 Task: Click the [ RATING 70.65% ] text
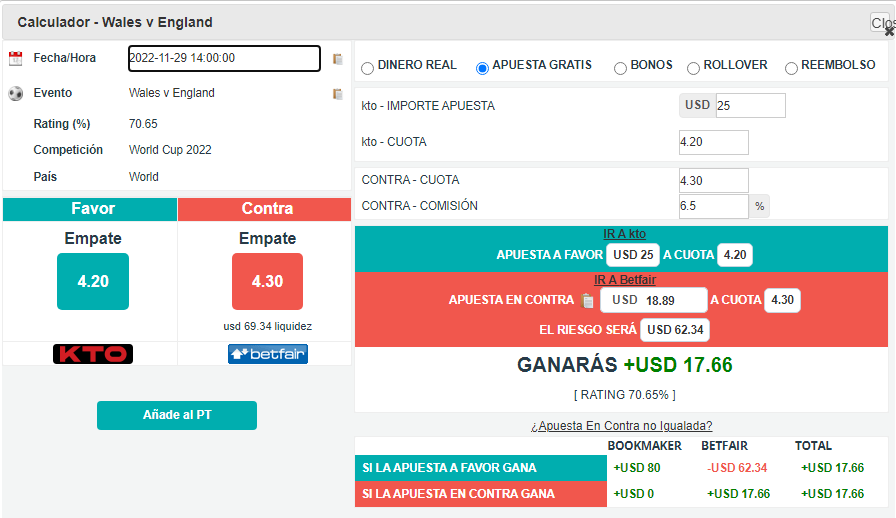coord(625,395)
